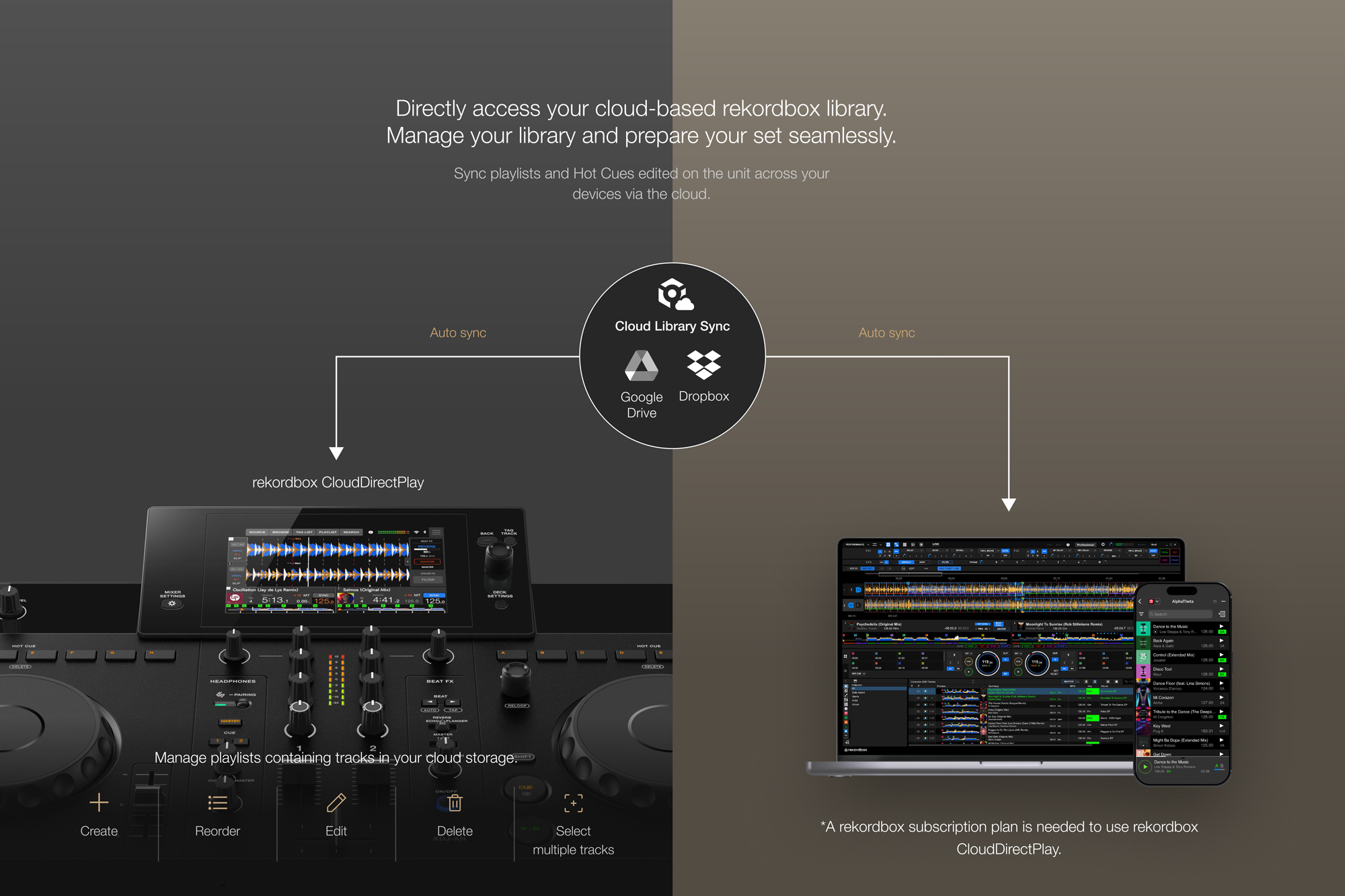Viewport: 1345px width, 896px height.
Task: Click the Back button on the controller
Action: point(487,540)
